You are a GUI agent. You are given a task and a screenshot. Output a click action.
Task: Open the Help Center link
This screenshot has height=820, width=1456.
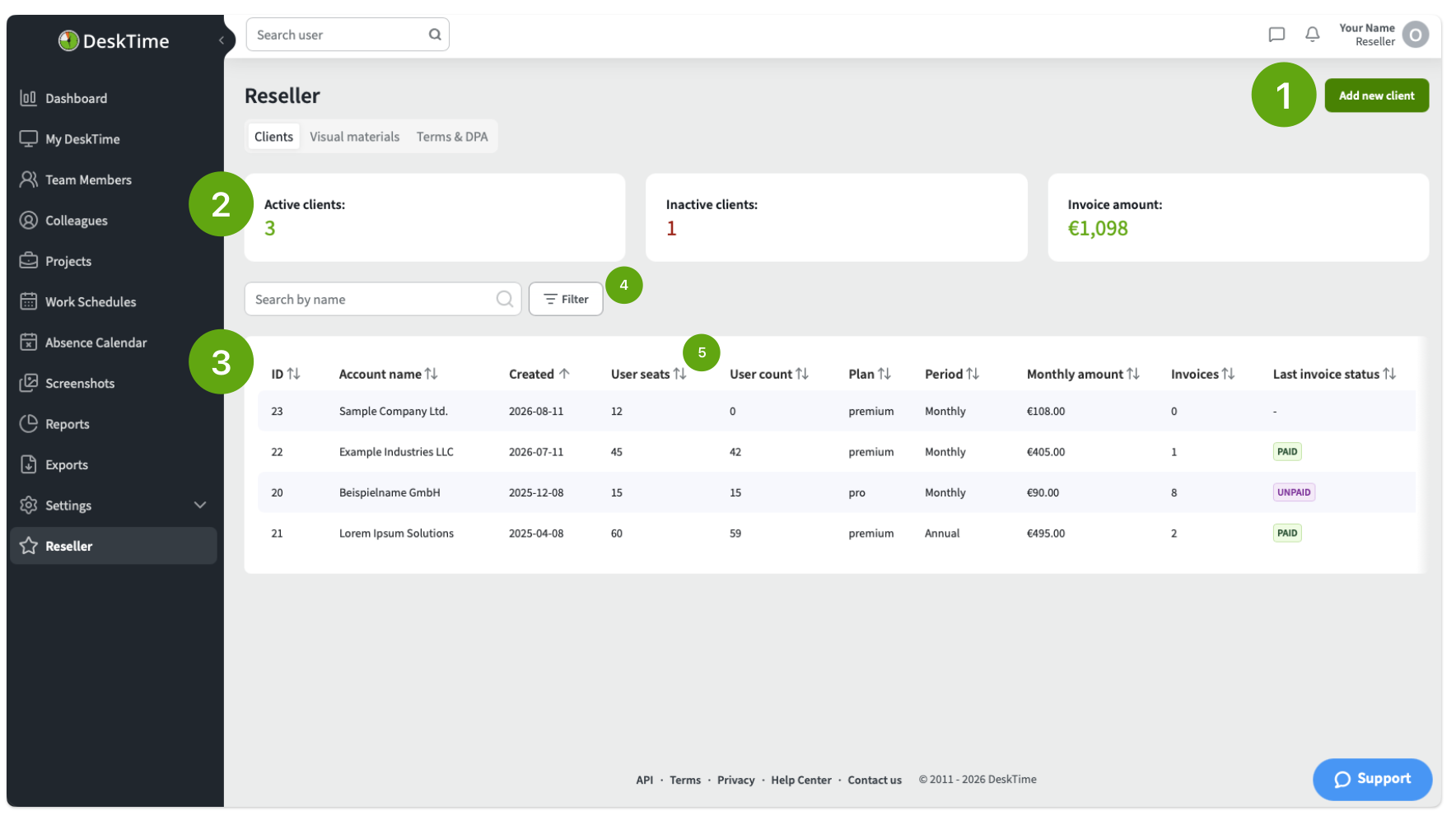pos(801,780)
